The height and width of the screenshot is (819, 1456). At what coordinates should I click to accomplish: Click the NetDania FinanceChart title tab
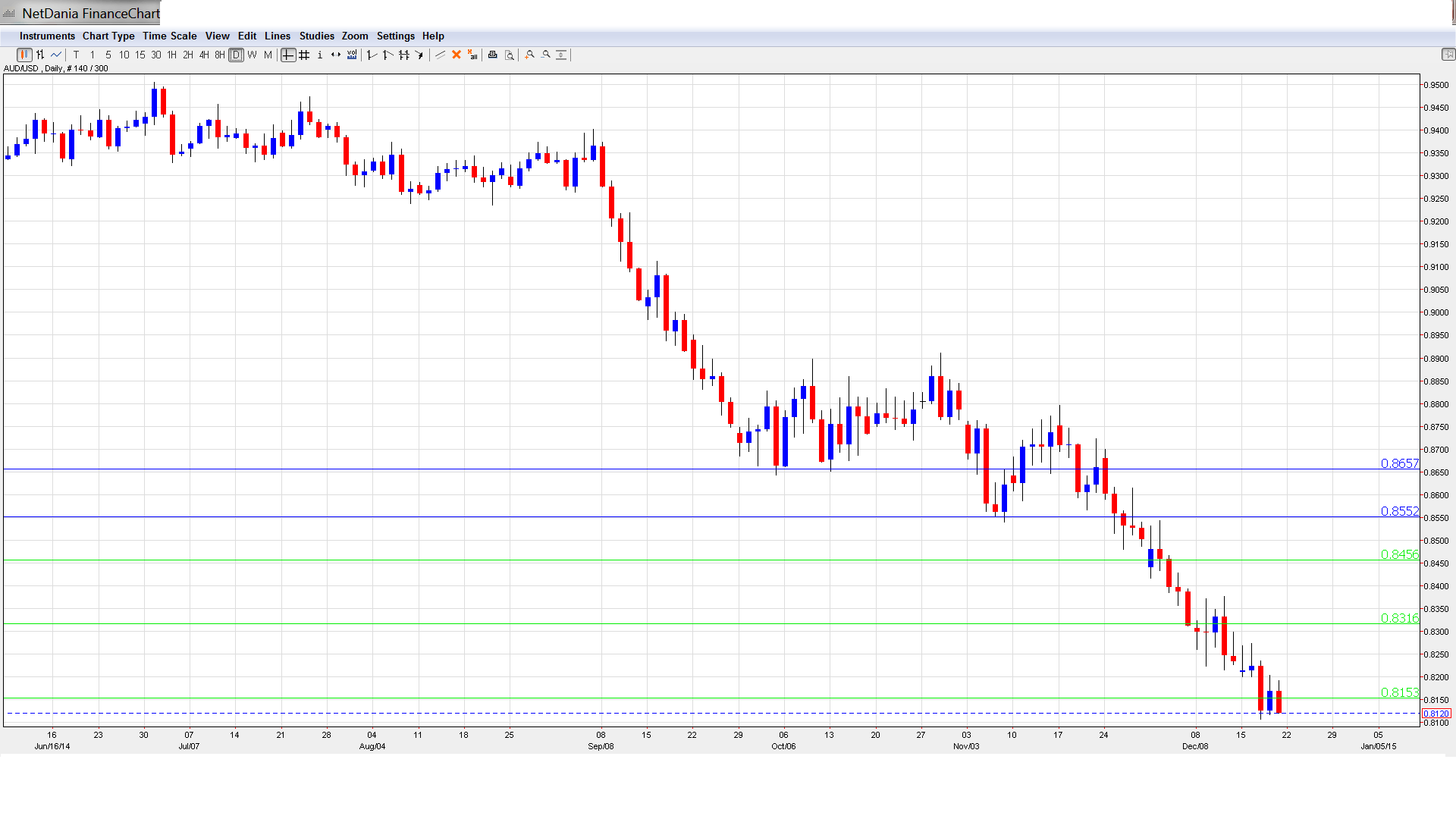(x=82, y=13)
